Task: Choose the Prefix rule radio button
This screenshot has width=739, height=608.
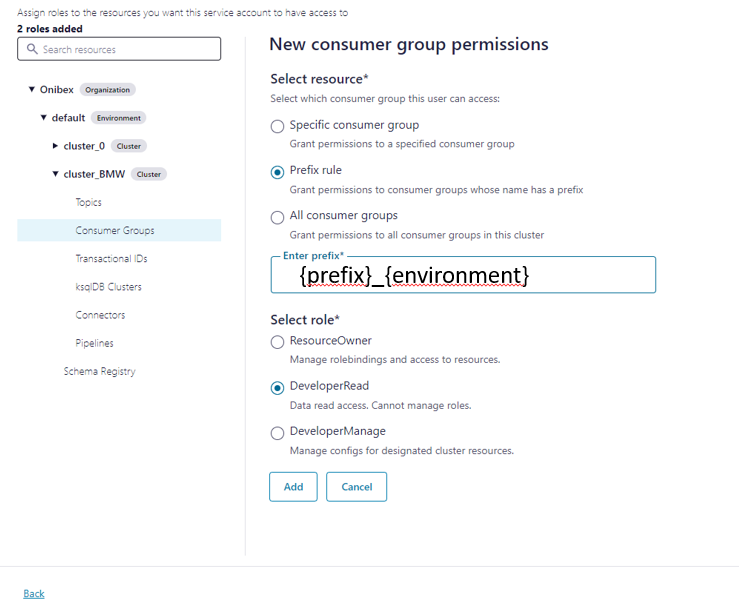Action: coord(277,172)
